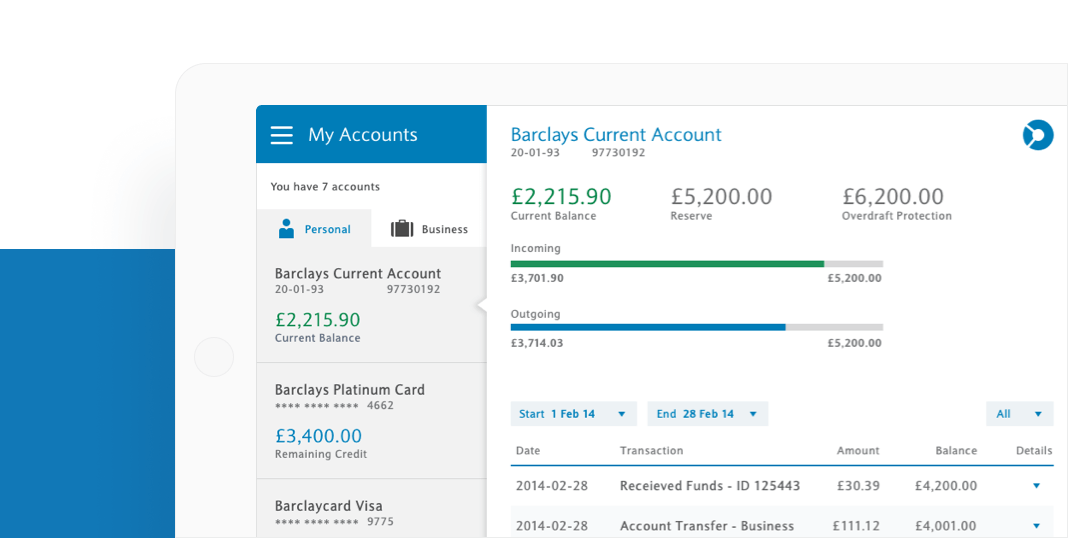Click the Business briefcase icon
Image resolution: width=1068 pixels, height=538 pixels.
pos(402,229)
